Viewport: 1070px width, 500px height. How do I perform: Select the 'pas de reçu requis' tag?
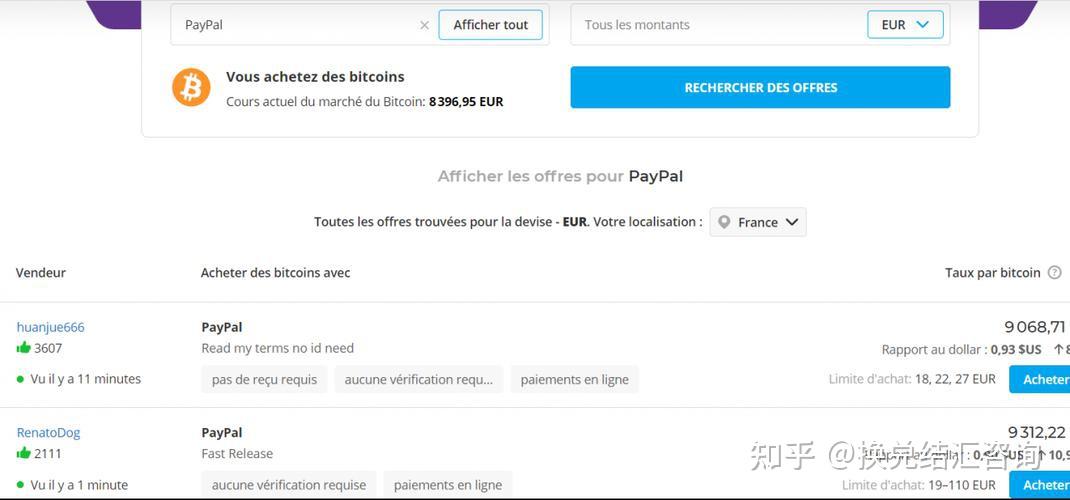pyautogui.click(x=264, y=379)
